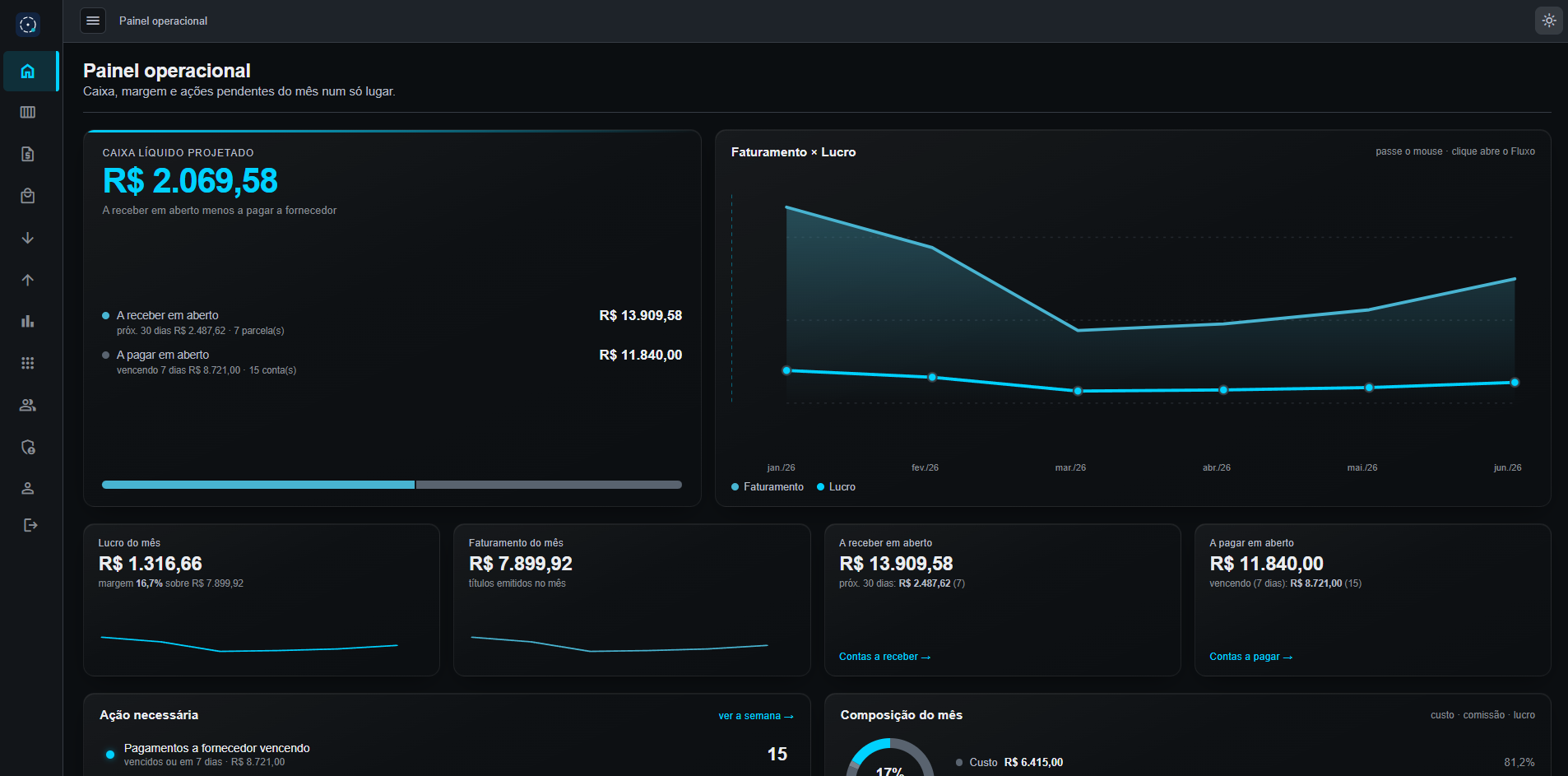Click the gray payable segment of the progress bar
The height and width of the screenshot is (776, 1568).
pos(550,485)
